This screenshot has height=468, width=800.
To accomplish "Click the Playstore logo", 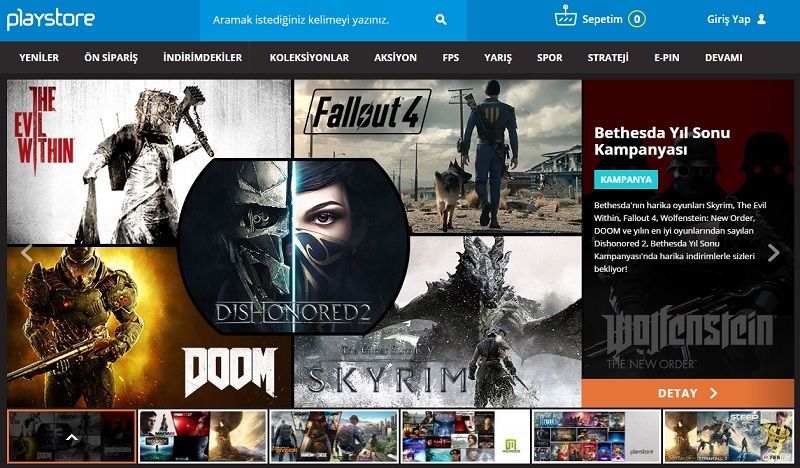I will point(51,19).
